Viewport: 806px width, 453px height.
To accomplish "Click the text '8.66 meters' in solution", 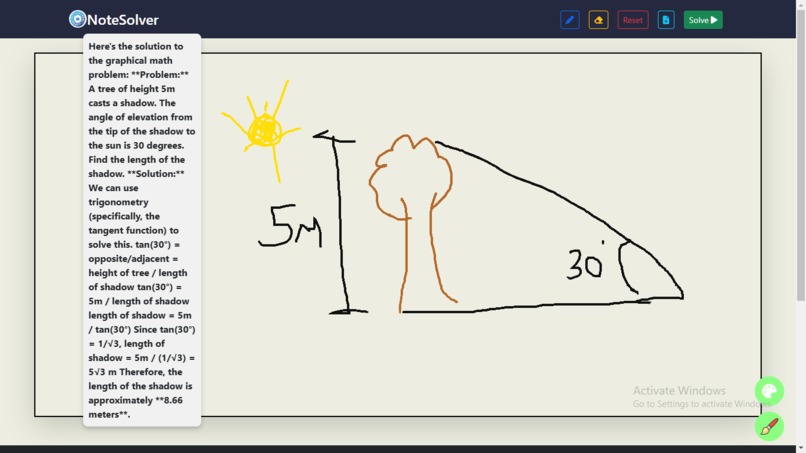I will pyautogui.click(x=135, y=407).
